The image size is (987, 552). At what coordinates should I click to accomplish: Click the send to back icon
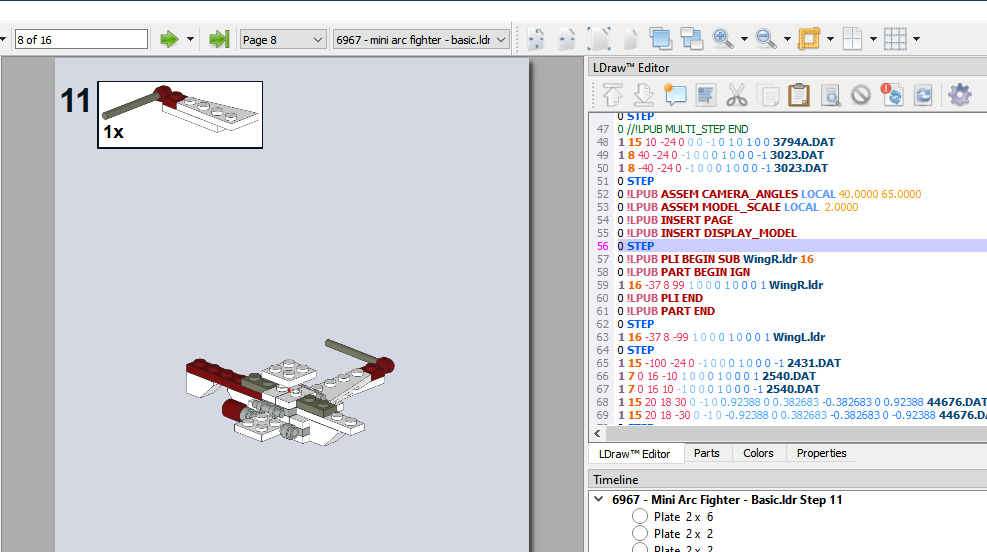click(691, 39)
